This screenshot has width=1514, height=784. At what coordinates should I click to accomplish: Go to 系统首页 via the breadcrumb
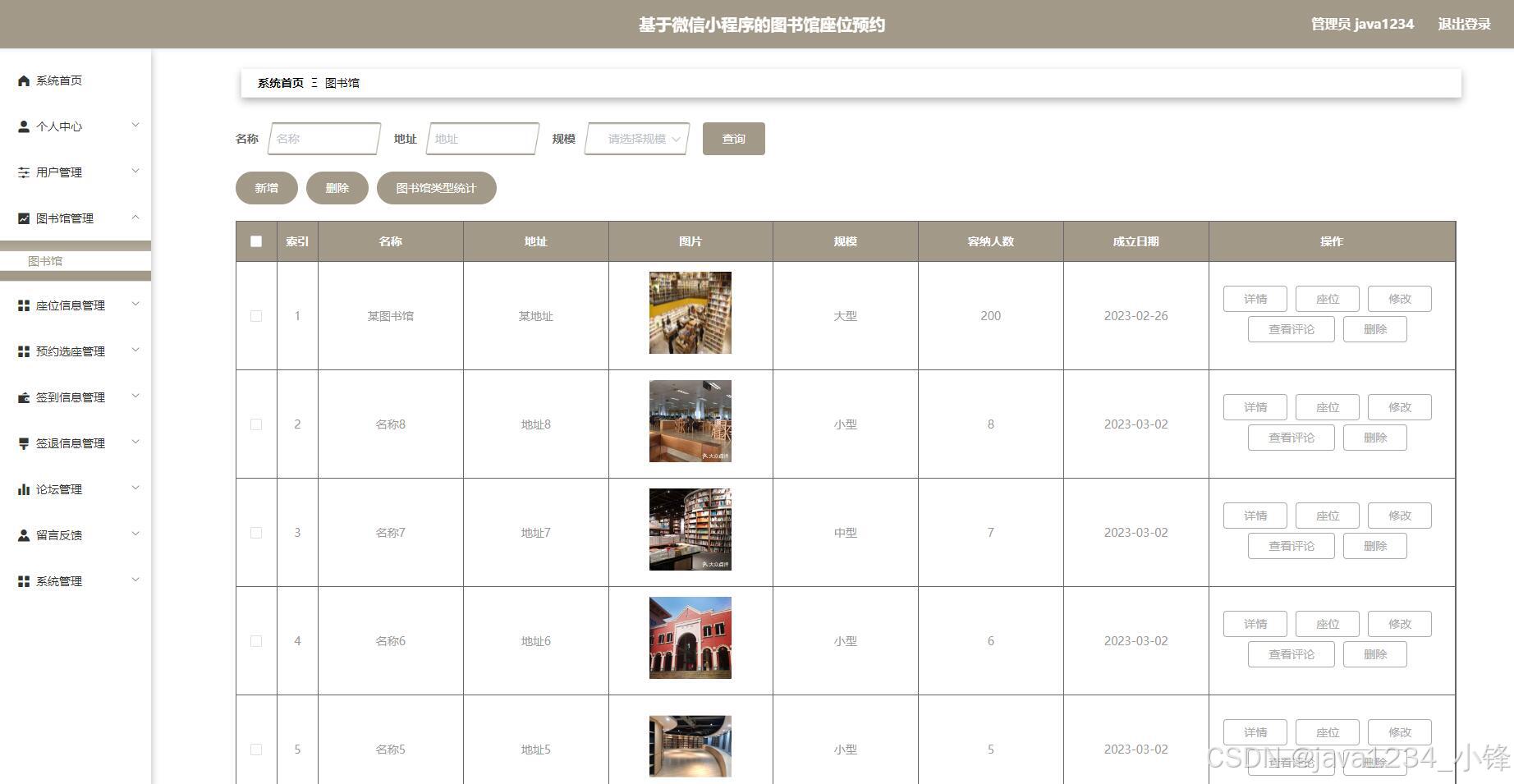(281, 83)
